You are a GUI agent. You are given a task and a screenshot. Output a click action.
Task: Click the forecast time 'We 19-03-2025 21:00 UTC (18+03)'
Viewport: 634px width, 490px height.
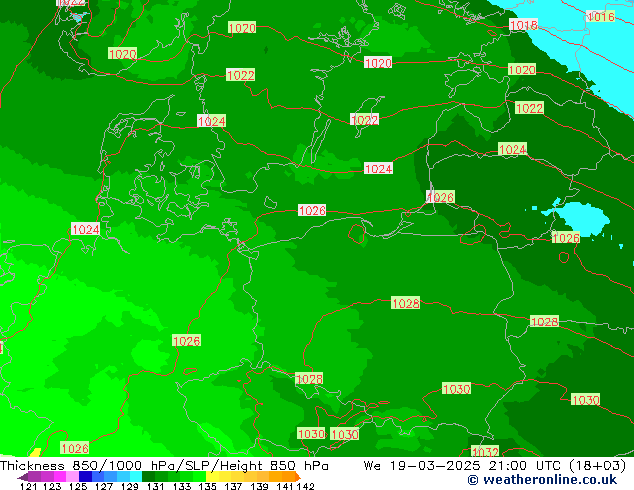[x=495, y=466]
